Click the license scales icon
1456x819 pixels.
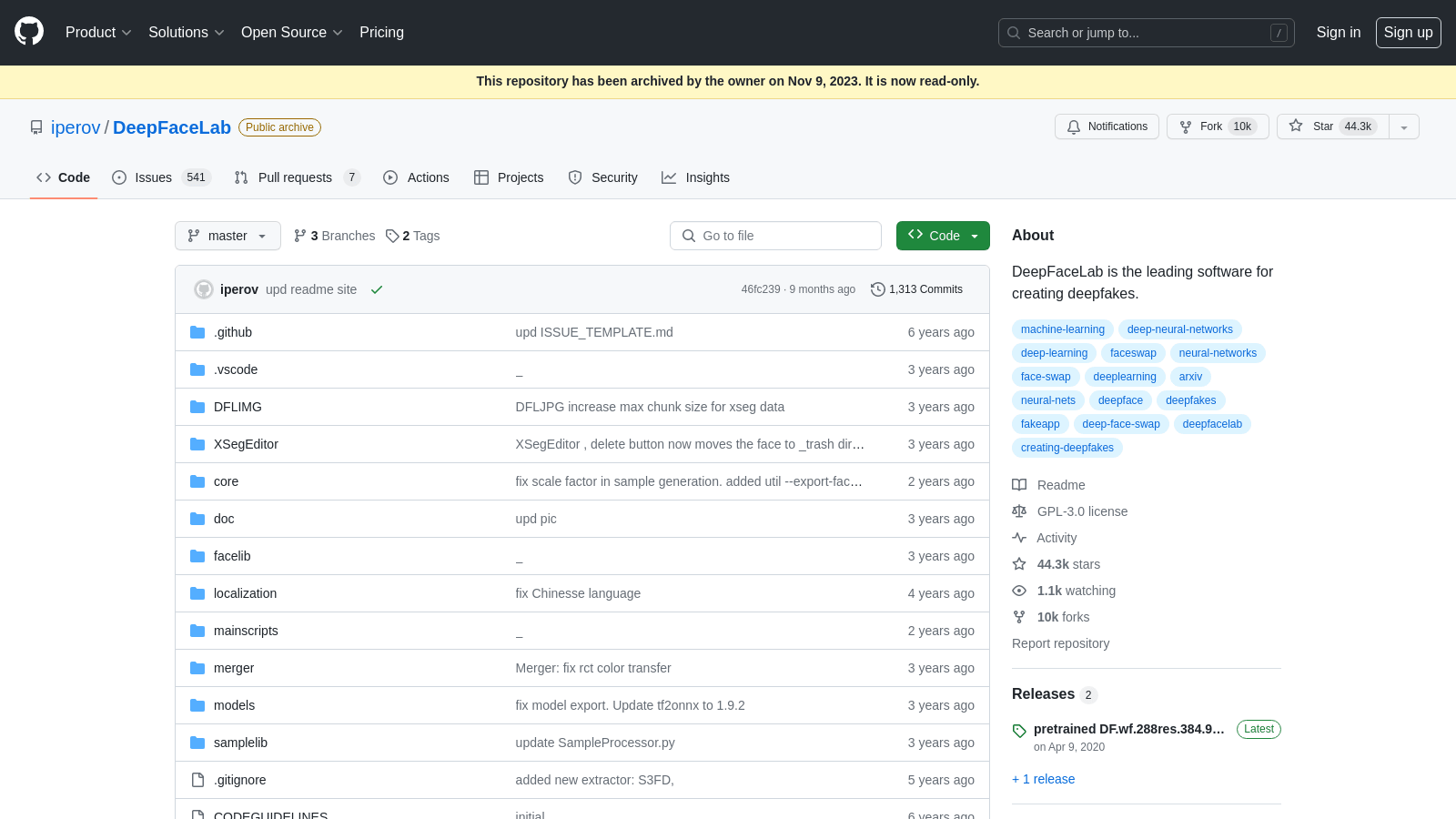(x=1019, y=511)
